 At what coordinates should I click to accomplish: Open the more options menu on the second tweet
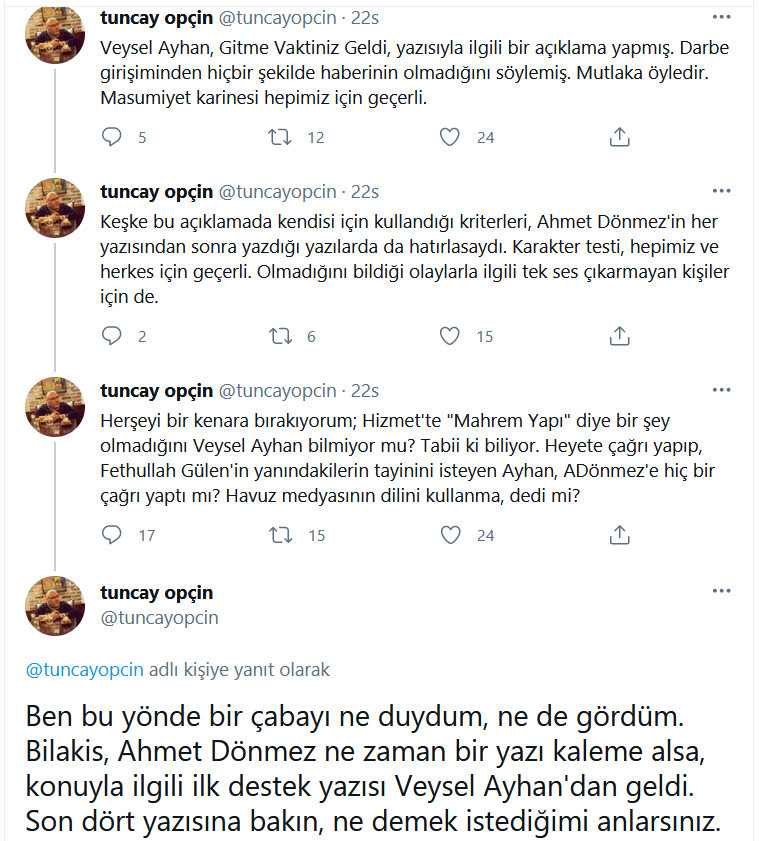[x=722, y=190]
